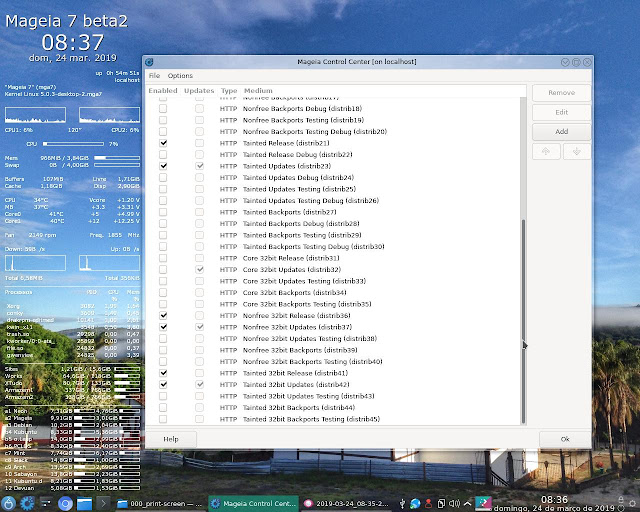640x512 pixels.
Task: Disable Tainted Release (distrib21) enabled checkbox
Action: [163, 143]
